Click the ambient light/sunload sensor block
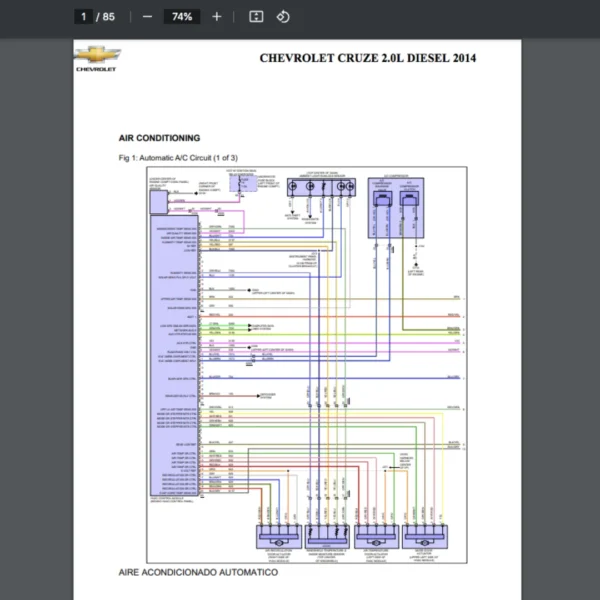The height and width of the screenshot is (600, 600). pos(318,188)
